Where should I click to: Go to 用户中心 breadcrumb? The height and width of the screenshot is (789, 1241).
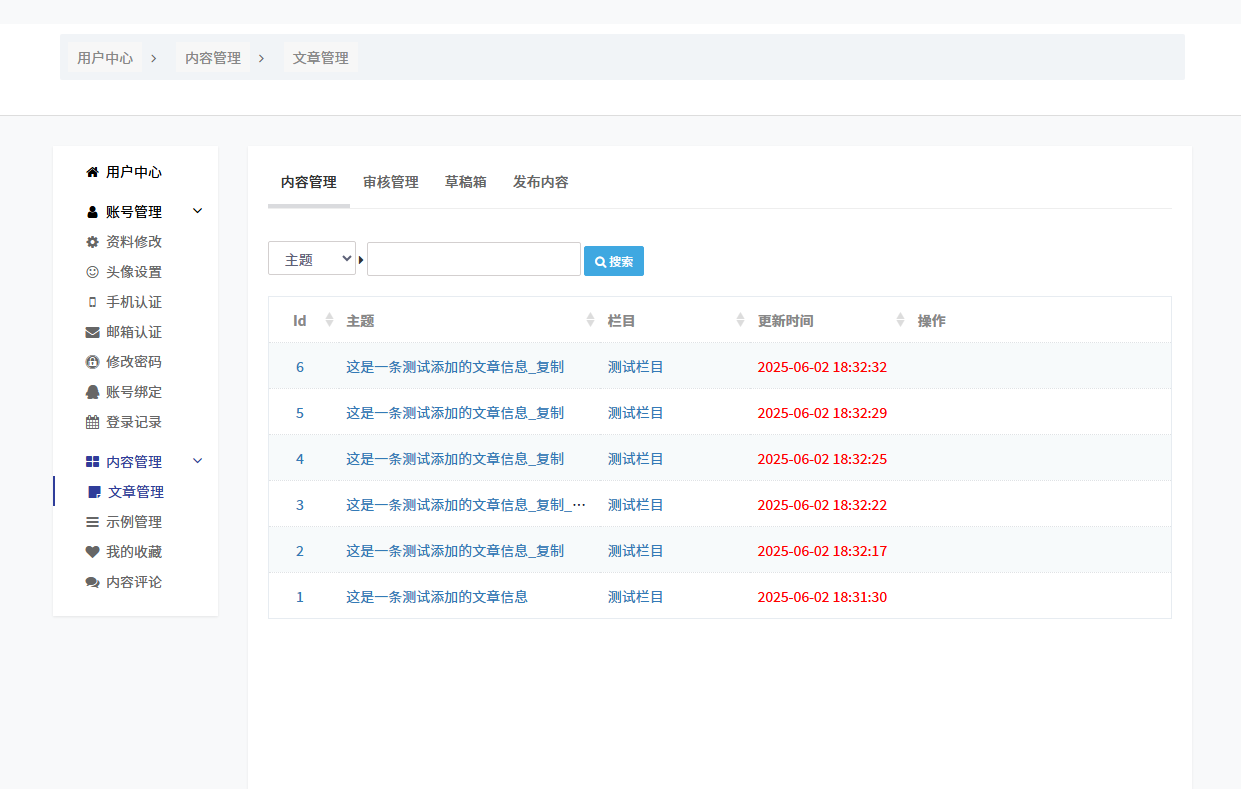coord(105,58)
